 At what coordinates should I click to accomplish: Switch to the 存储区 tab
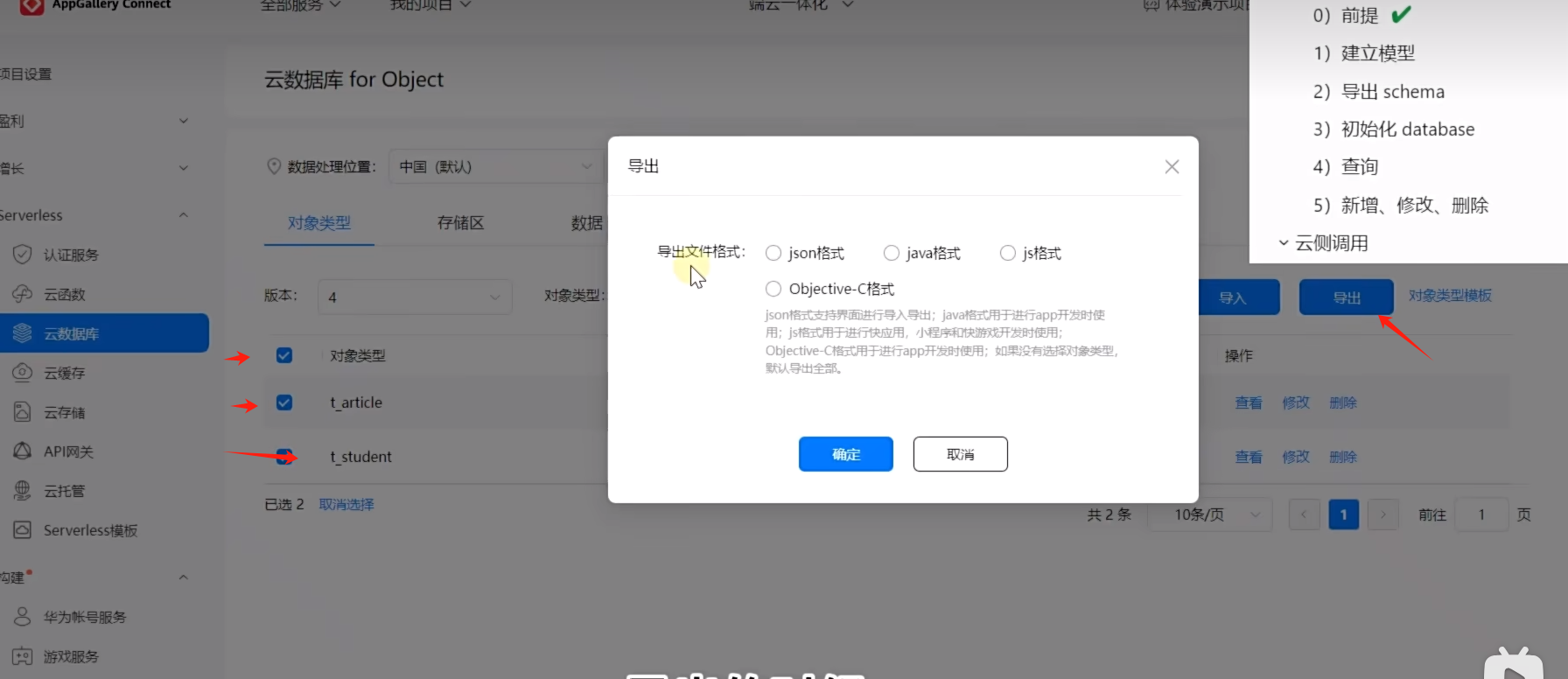[x=461, y=223]
